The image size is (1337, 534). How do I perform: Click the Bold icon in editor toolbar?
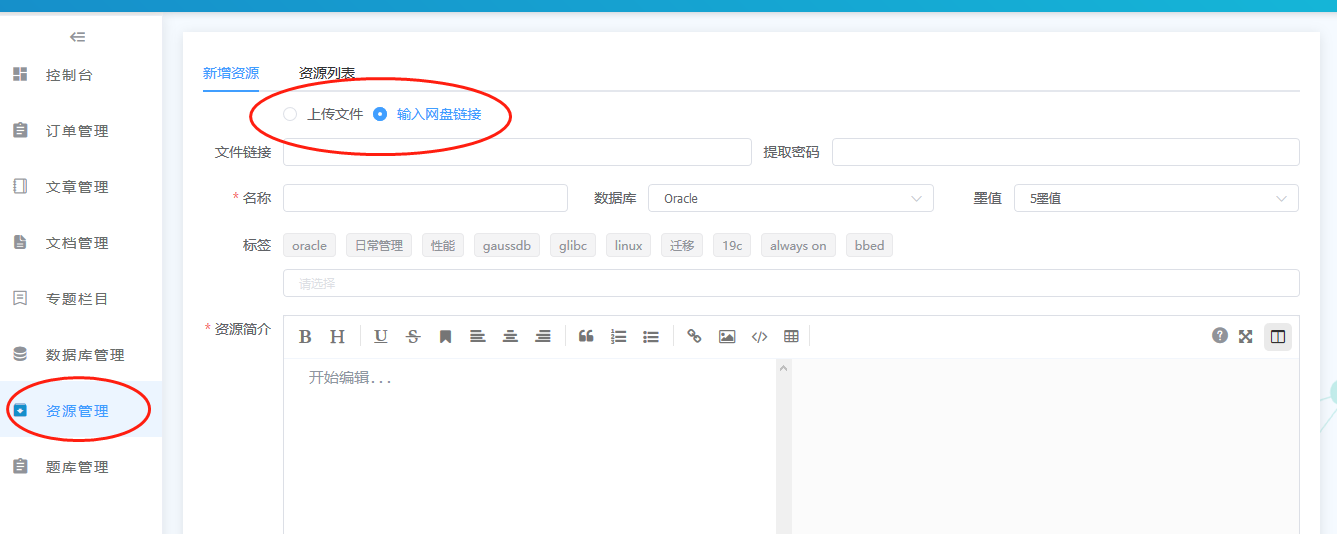click(306, 337)
